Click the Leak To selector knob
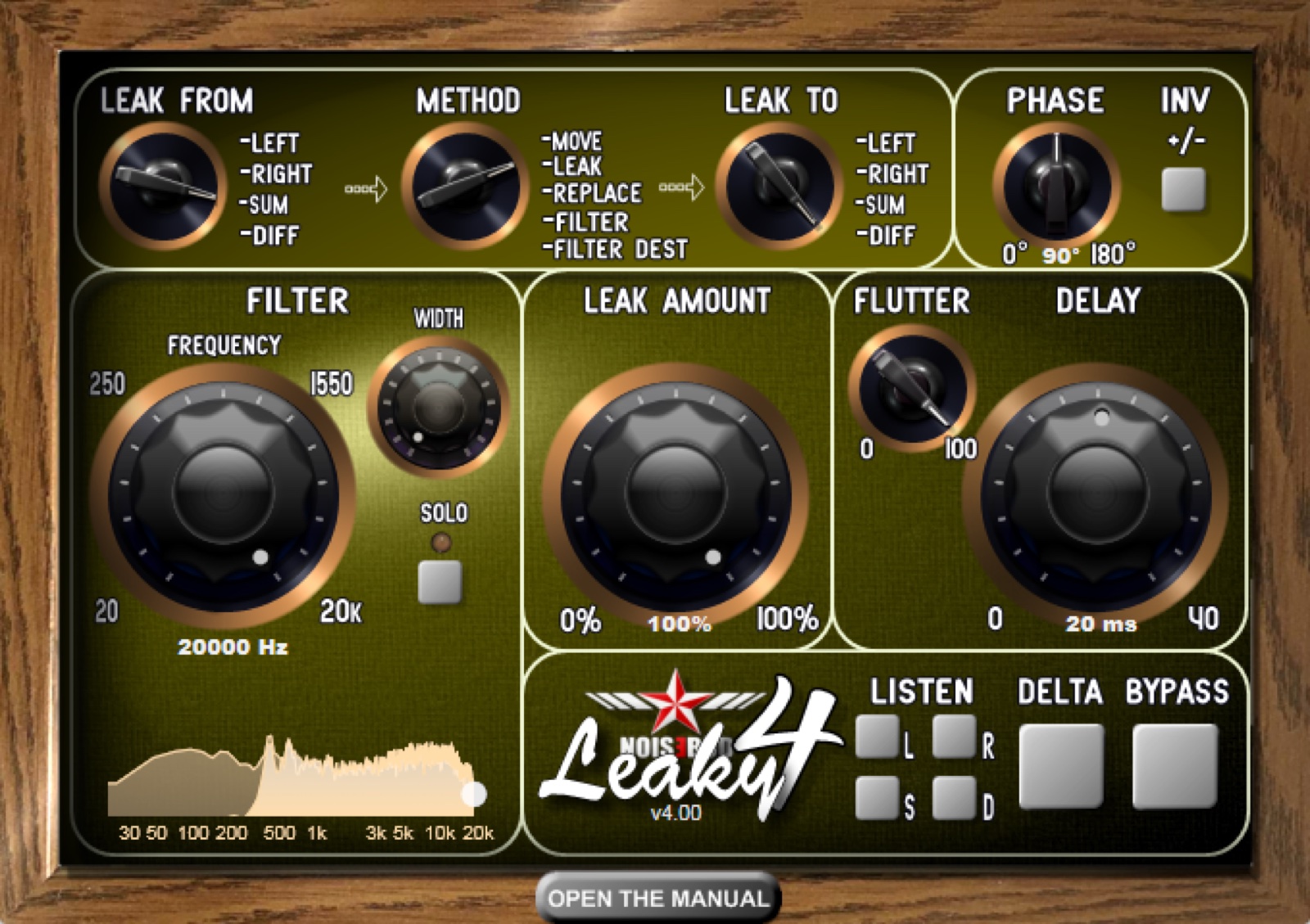 click(x=779, y=187)
